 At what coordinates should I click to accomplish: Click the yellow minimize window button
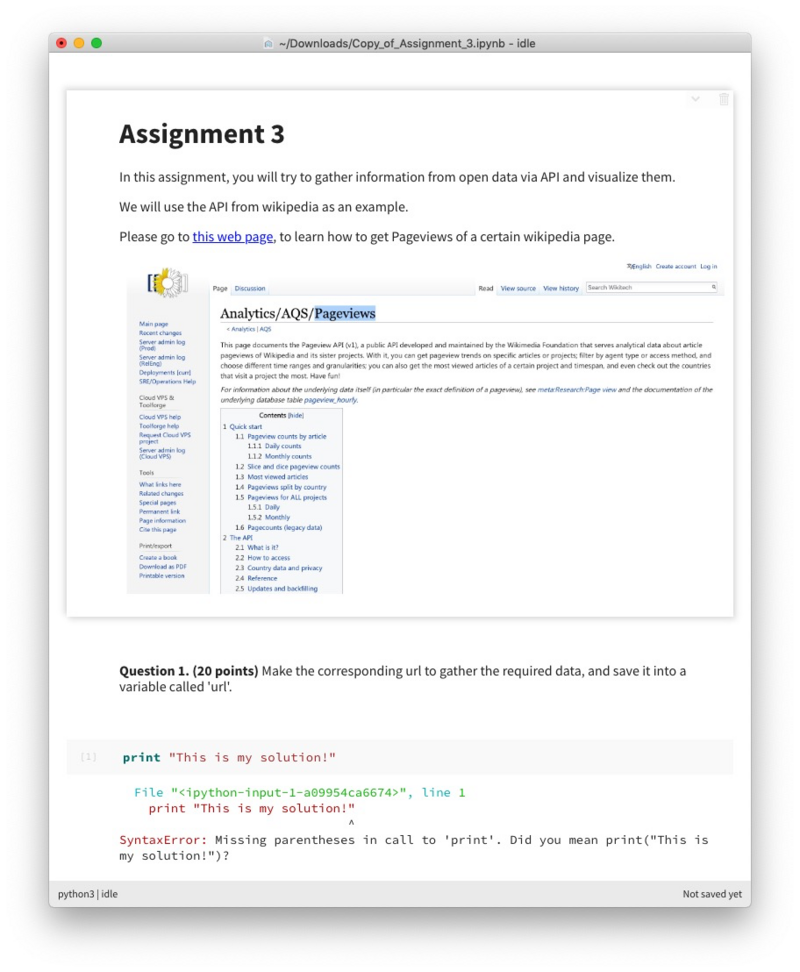coord(79,43)
